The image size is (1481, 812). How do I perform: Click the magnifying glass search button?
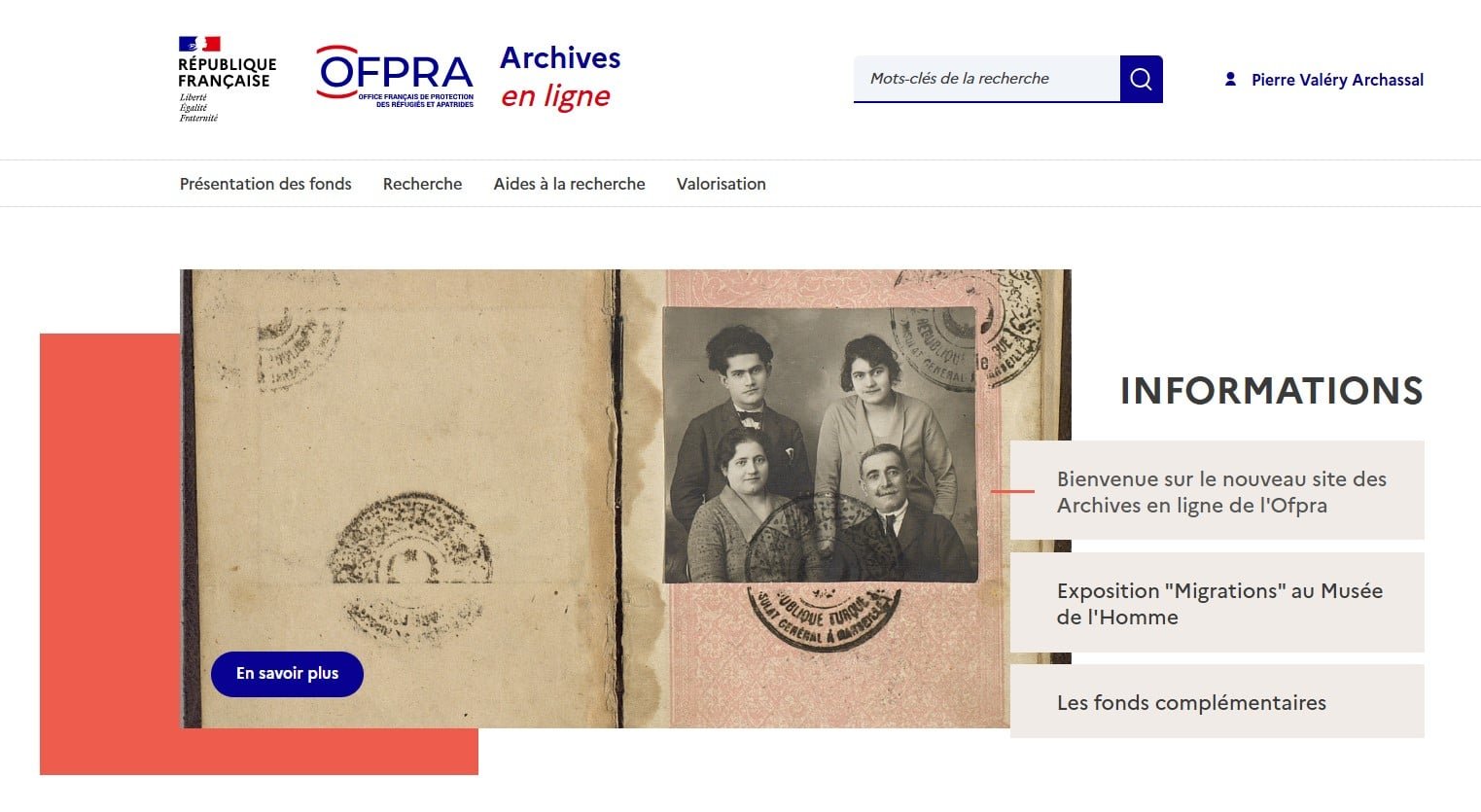click(1141, 79)
